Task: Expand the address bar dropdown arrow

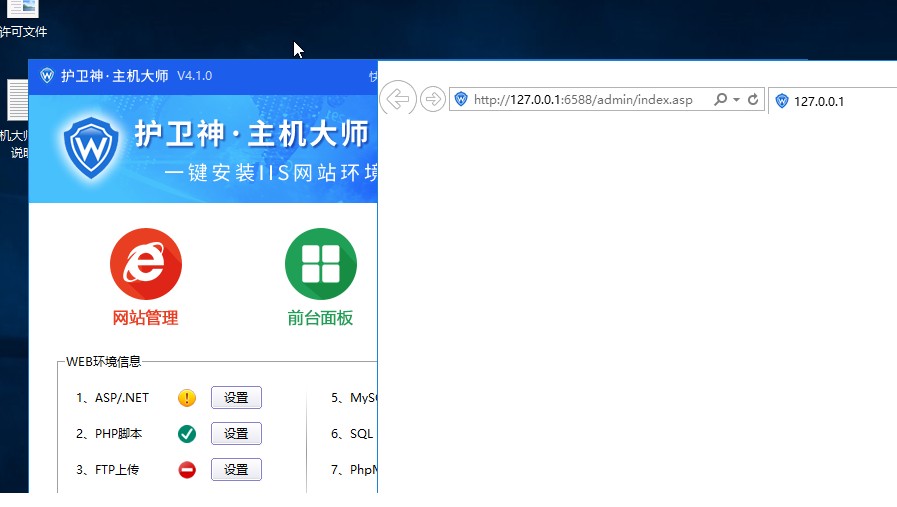Action: pos(736,100)
